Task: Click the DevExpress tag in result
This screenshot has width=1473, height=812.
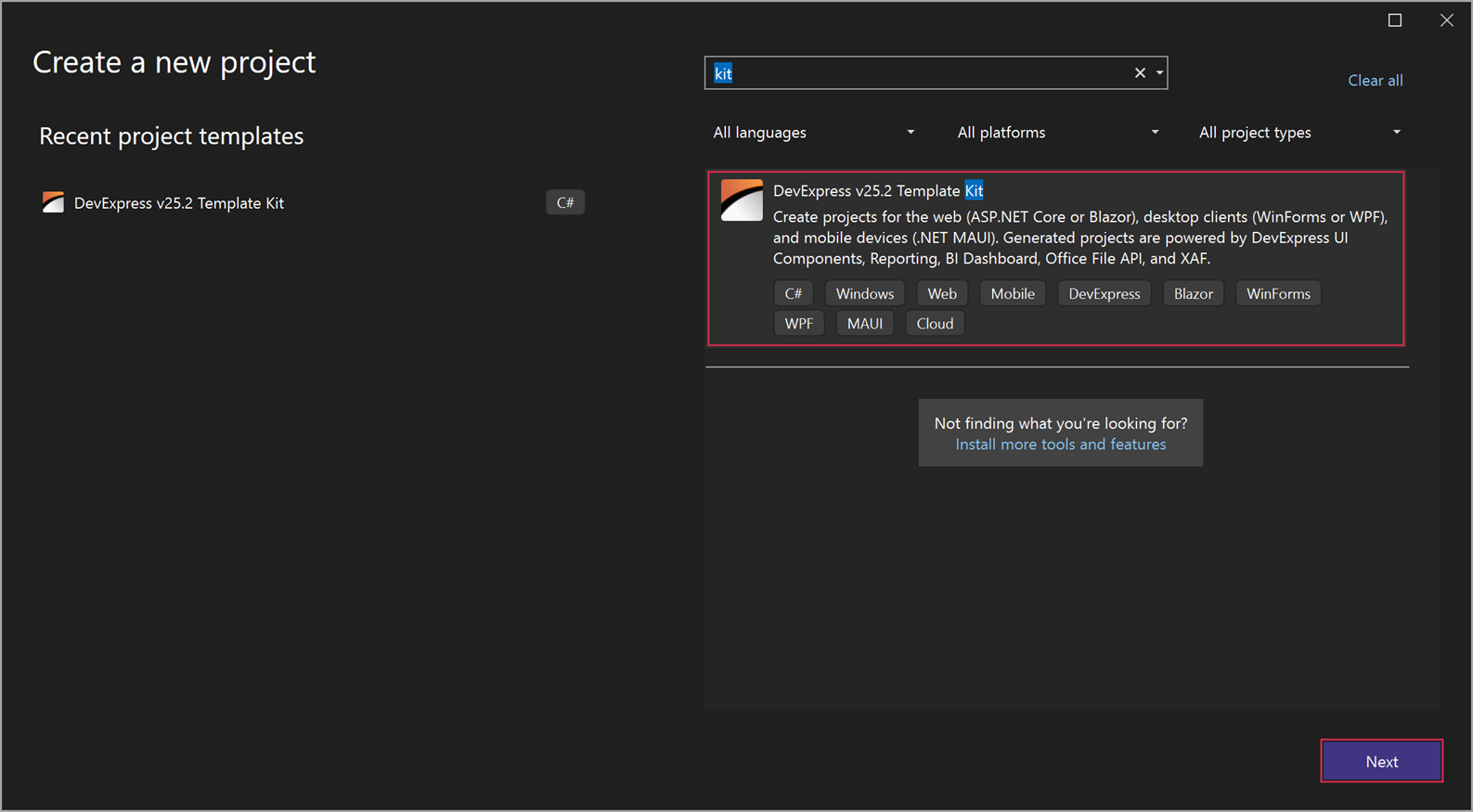Action: click(x=1105, y=293)
